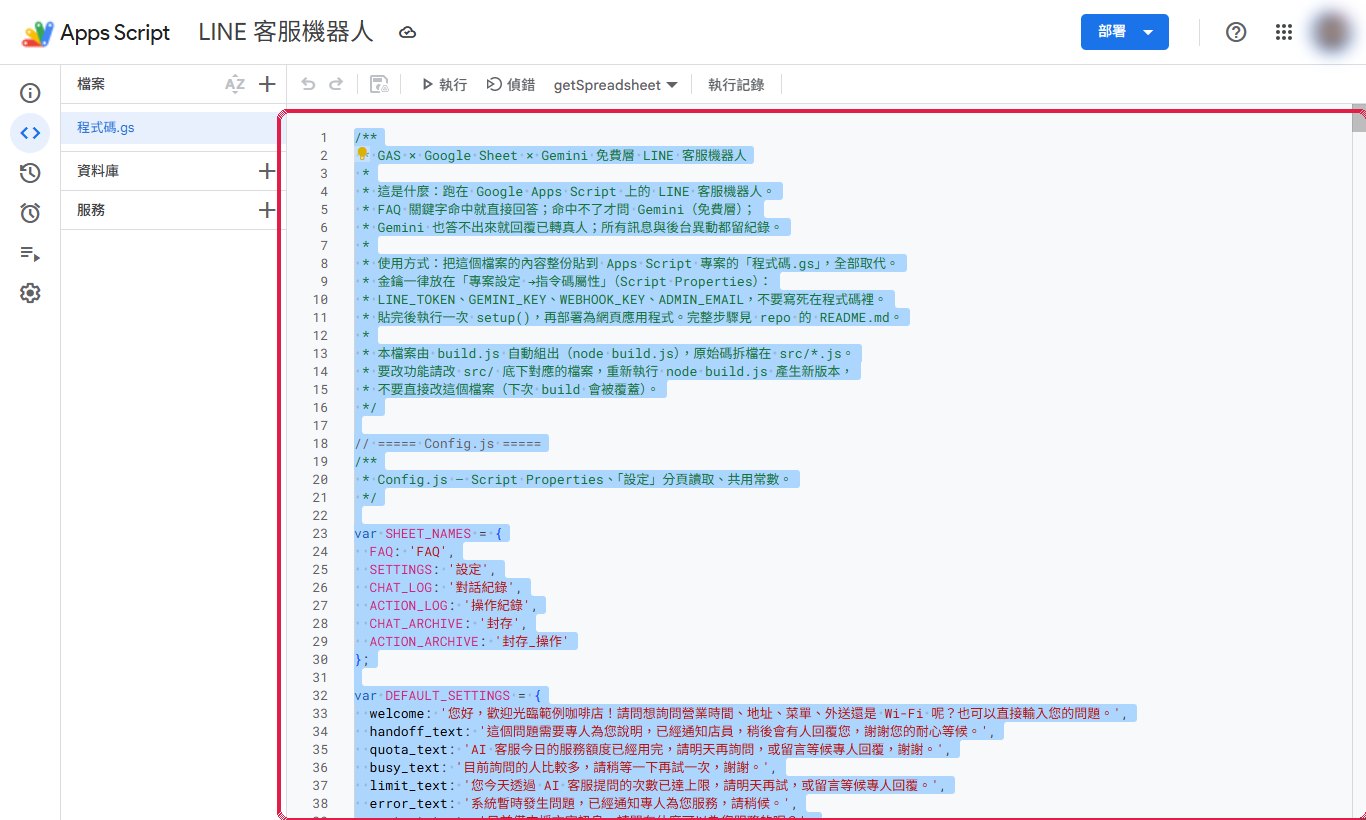Click the 資料庫 libraries section label
The image size is (1366, 820).
[98, 171]
